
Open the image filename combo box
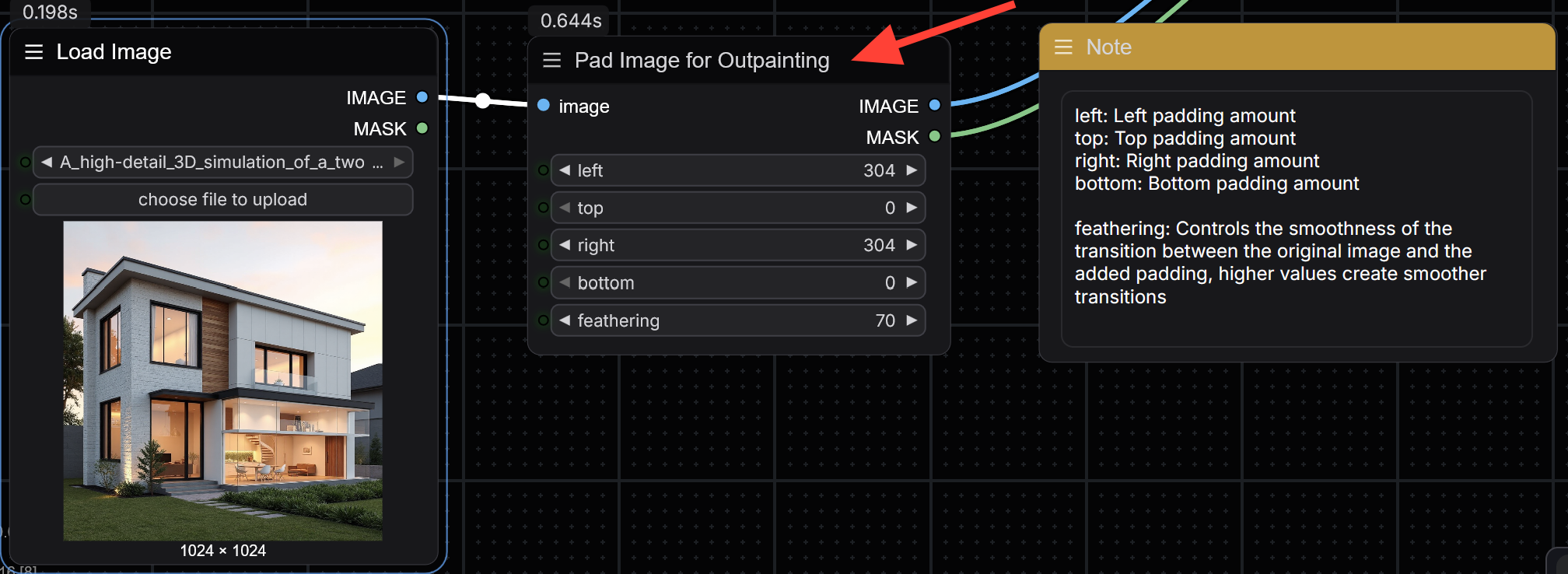click(222, 162)
